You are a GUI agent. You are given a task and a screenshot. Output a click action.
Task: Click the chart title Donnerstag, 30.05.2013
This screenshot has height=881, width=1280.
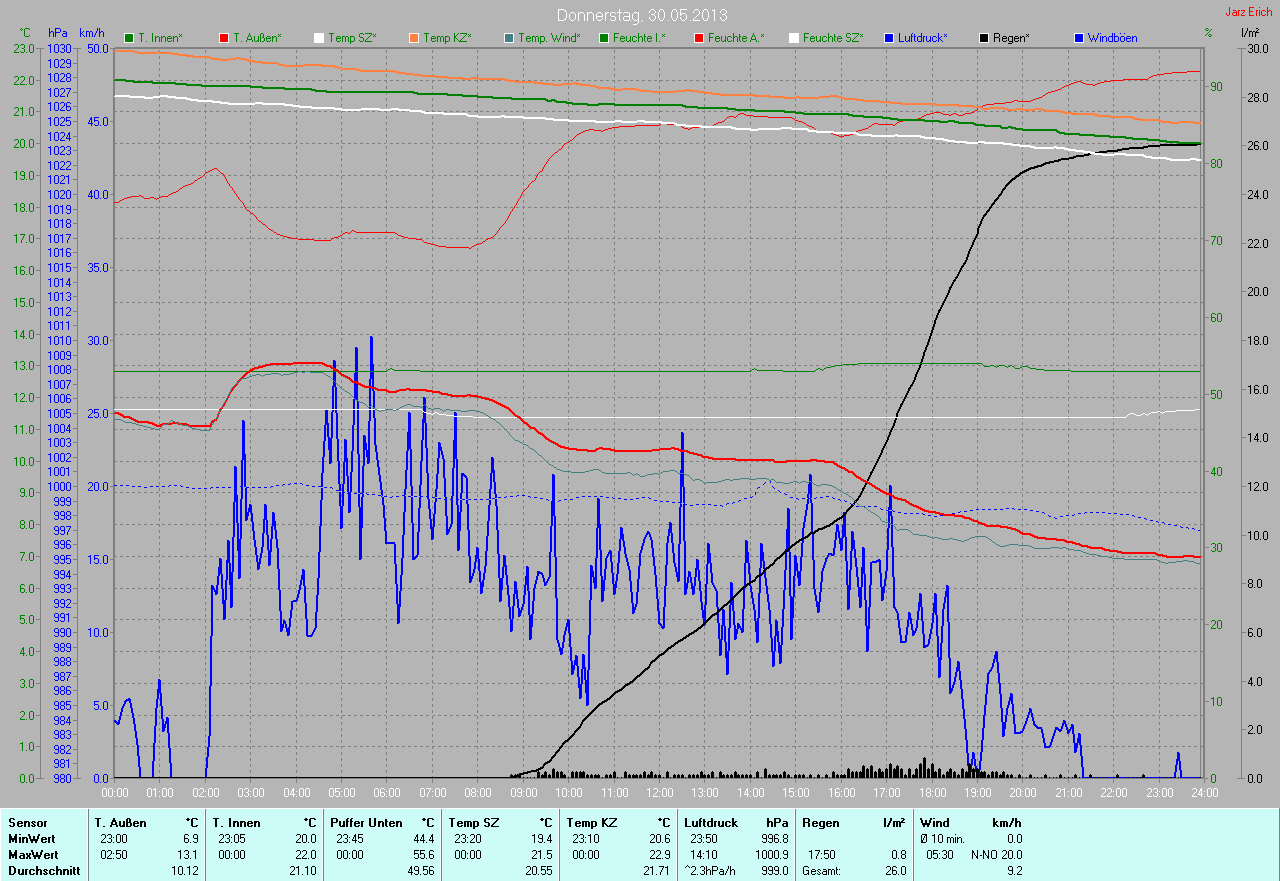point(641,16)
